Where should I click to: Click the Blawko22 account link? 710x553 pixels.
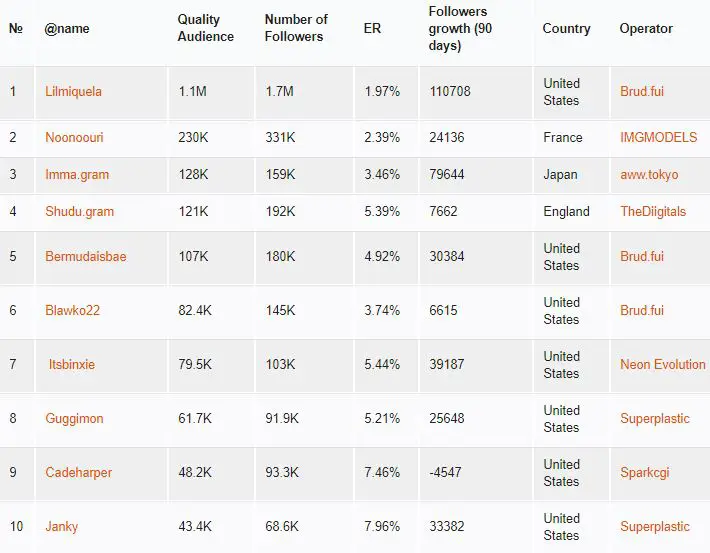click(72, 311)
